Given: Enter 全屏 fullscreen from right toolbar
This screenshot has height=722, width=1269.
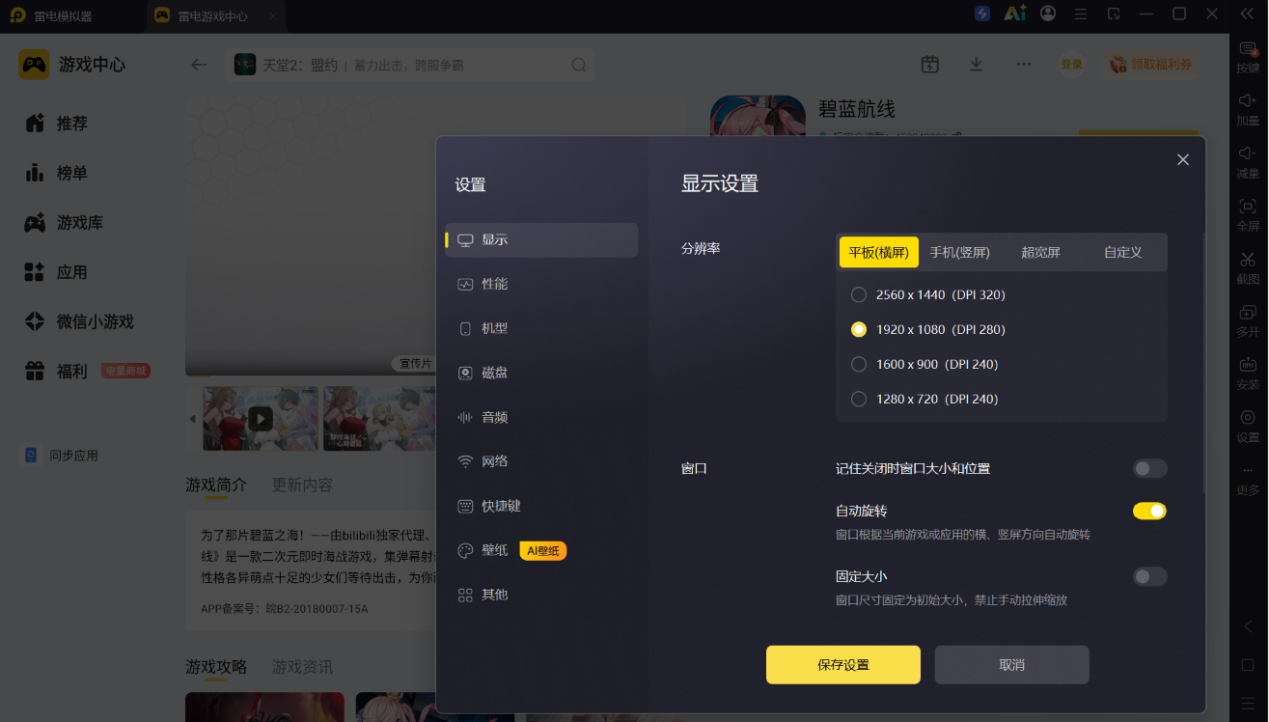Looking at the screenshot, I should point(1248,214).
